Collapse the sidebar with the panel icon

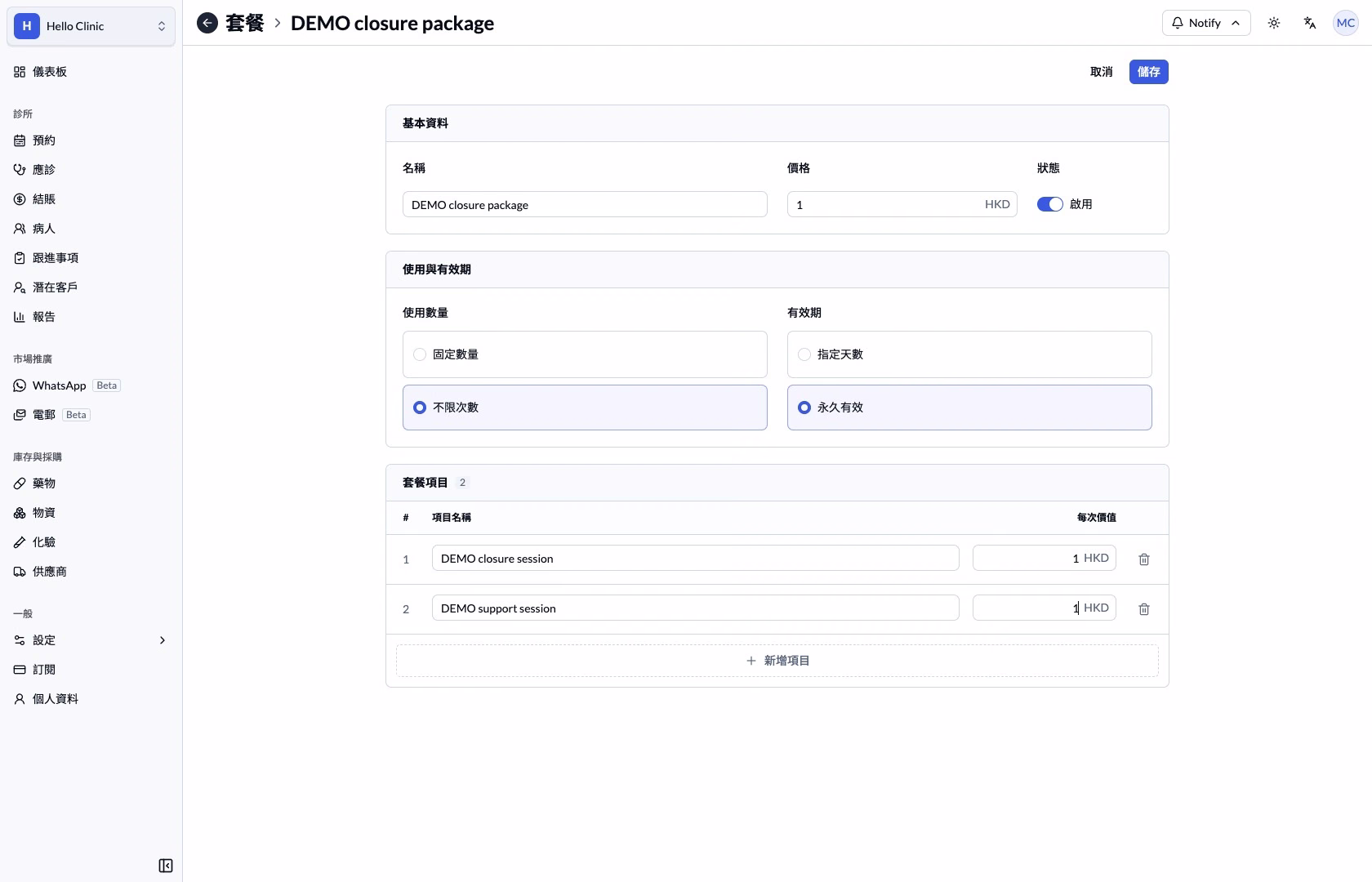(x=166, y=866)
